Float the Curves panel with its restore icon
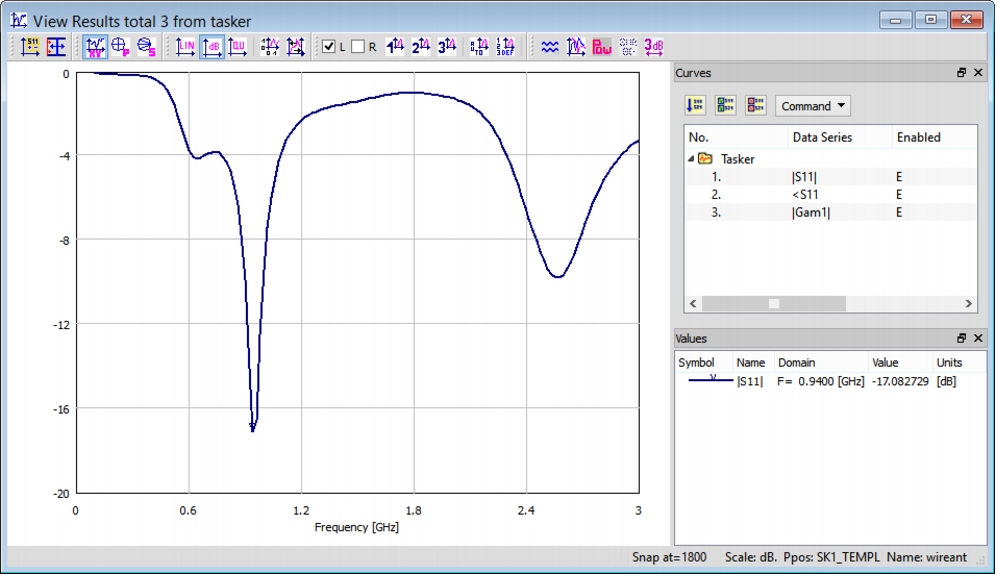Image resolution: width=997 pixels, height=576 pixels. pos(961,73)
